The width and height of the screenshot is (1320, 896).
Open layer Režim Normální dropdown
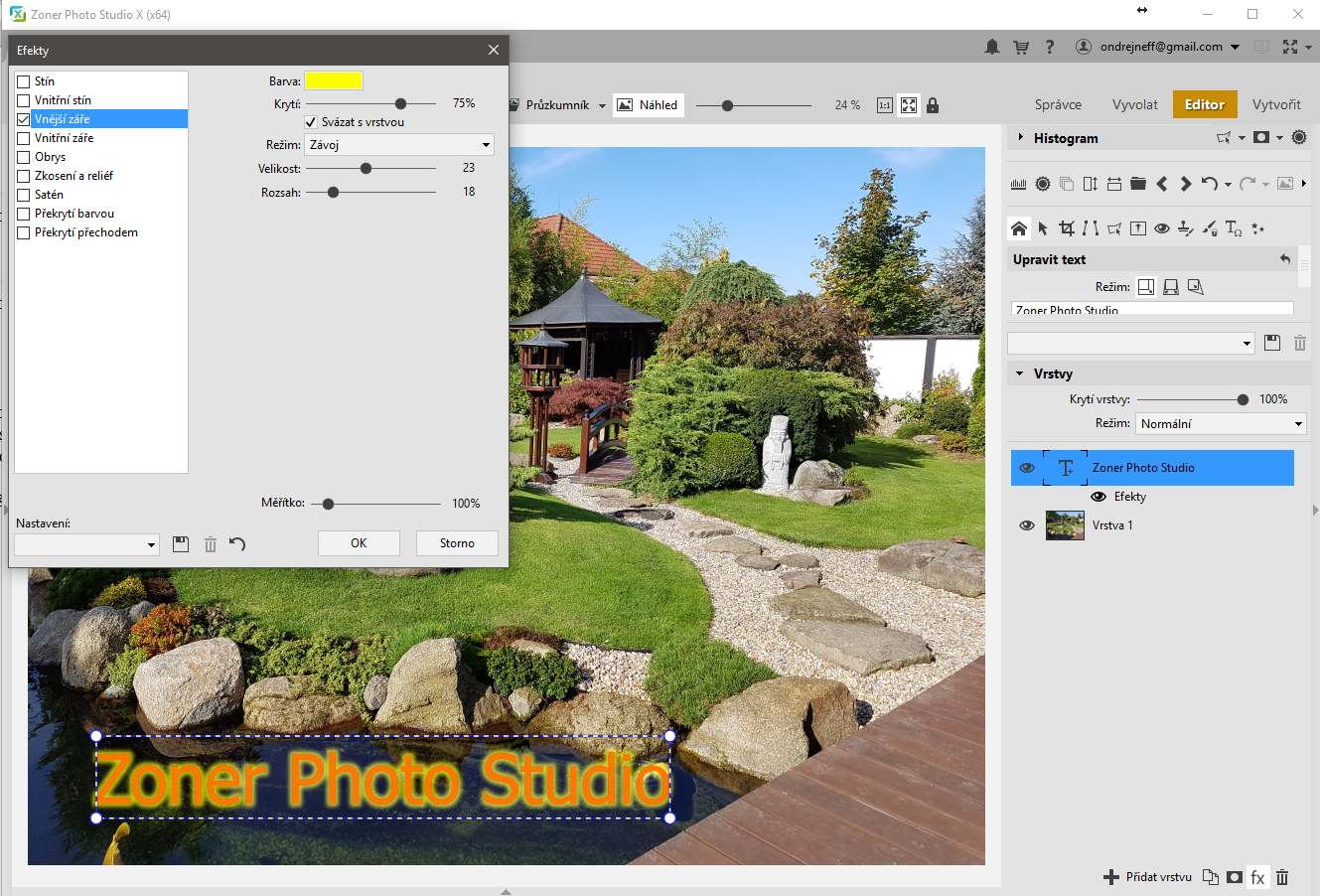click(x=1221, y=424)
